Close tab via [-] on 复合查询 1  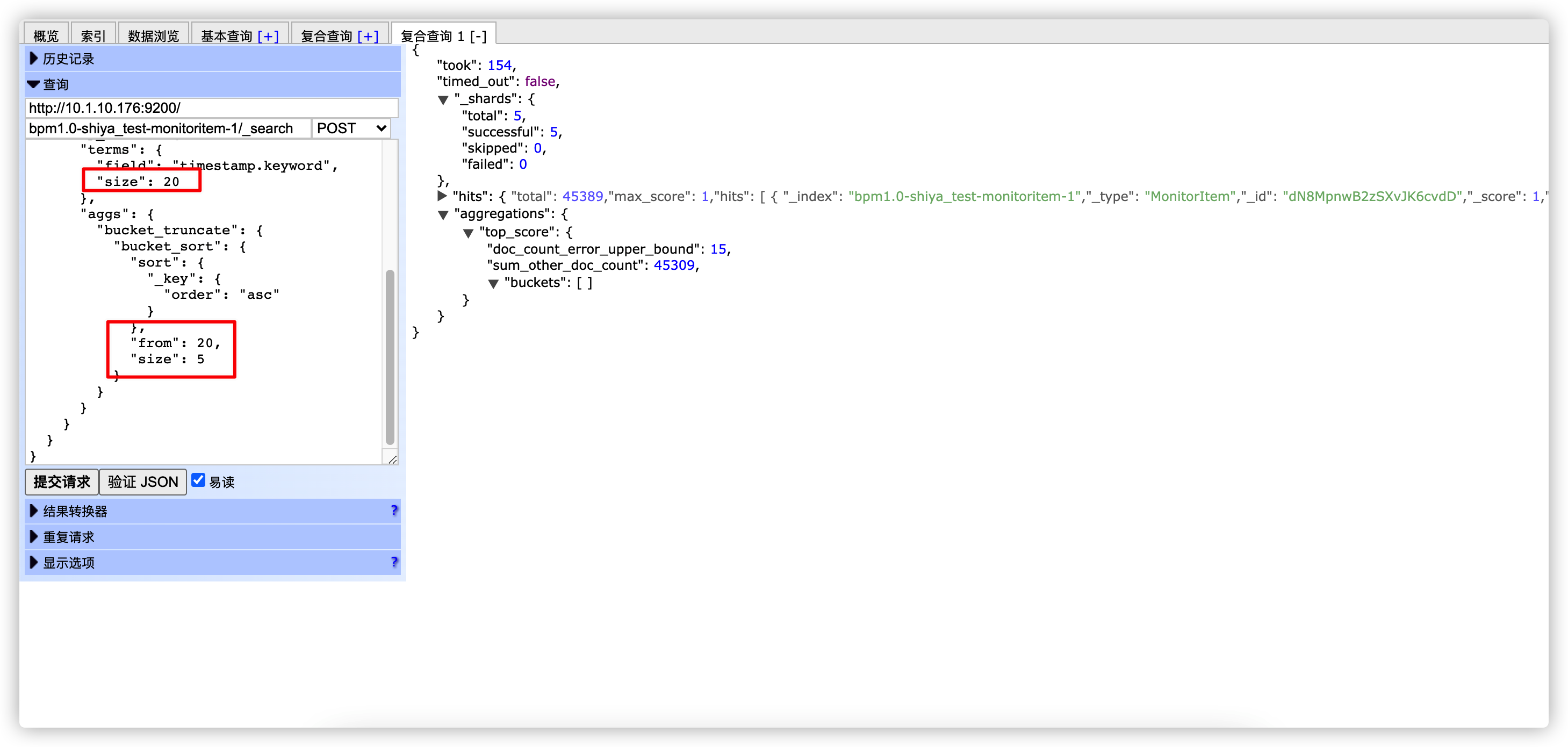[x=478, y=36]
